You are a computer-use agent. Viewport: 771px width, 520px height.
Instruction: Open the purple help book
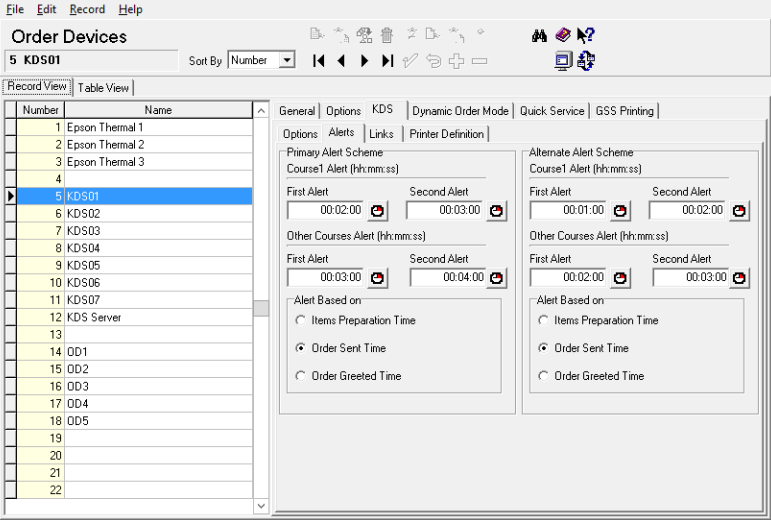click(x=563, y=35)
